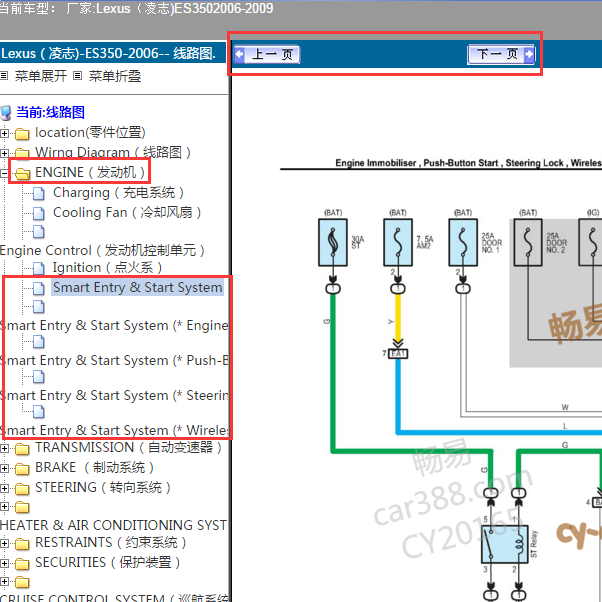This screenshot has width=602, height=602.
Task: Open Smart Entry & Start System (* Wireles item
Action: tap(114, 430)
